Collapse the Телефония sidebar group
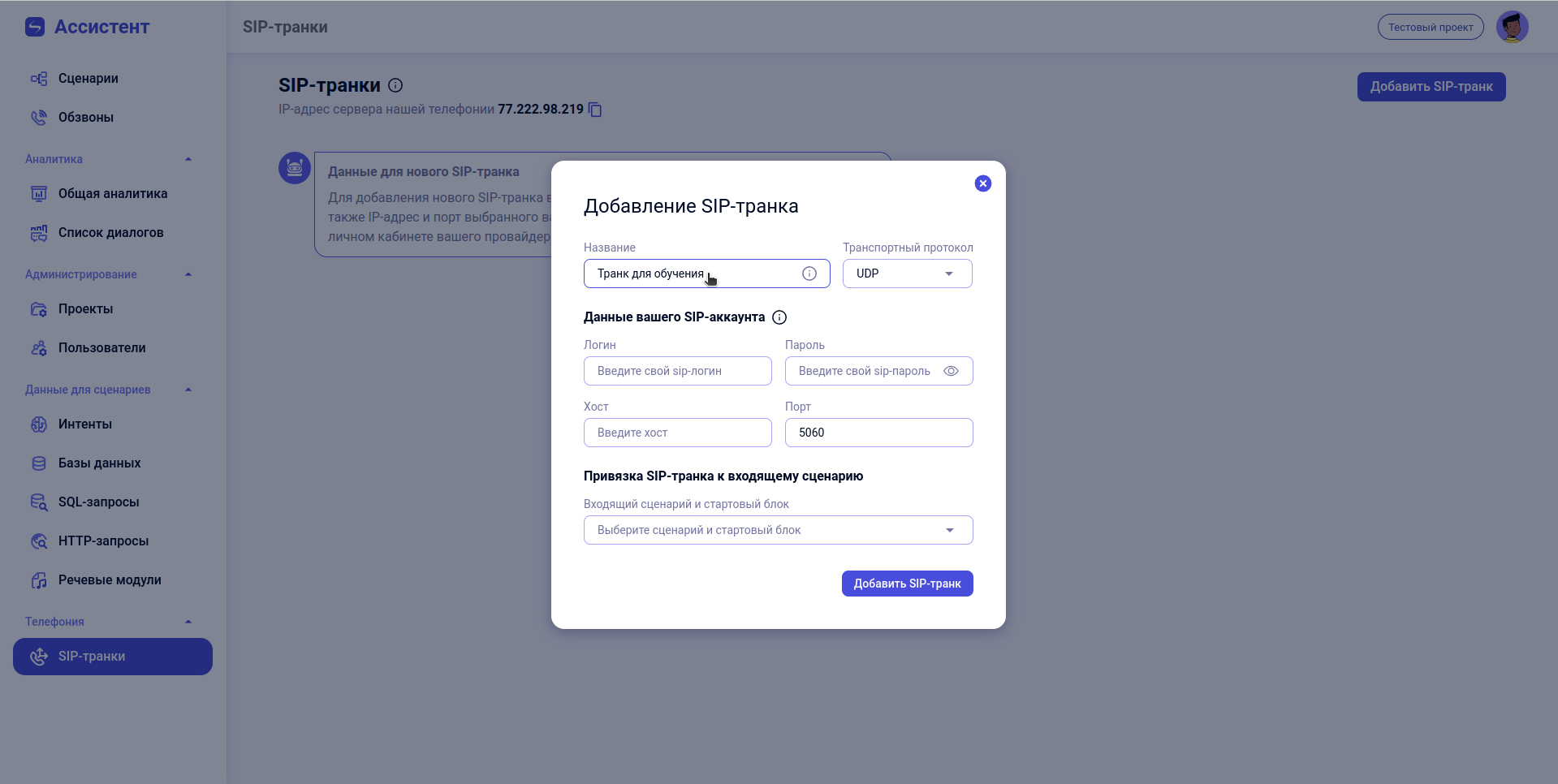The width and height of the screenshot is (1558, 784). click(188, 622)
